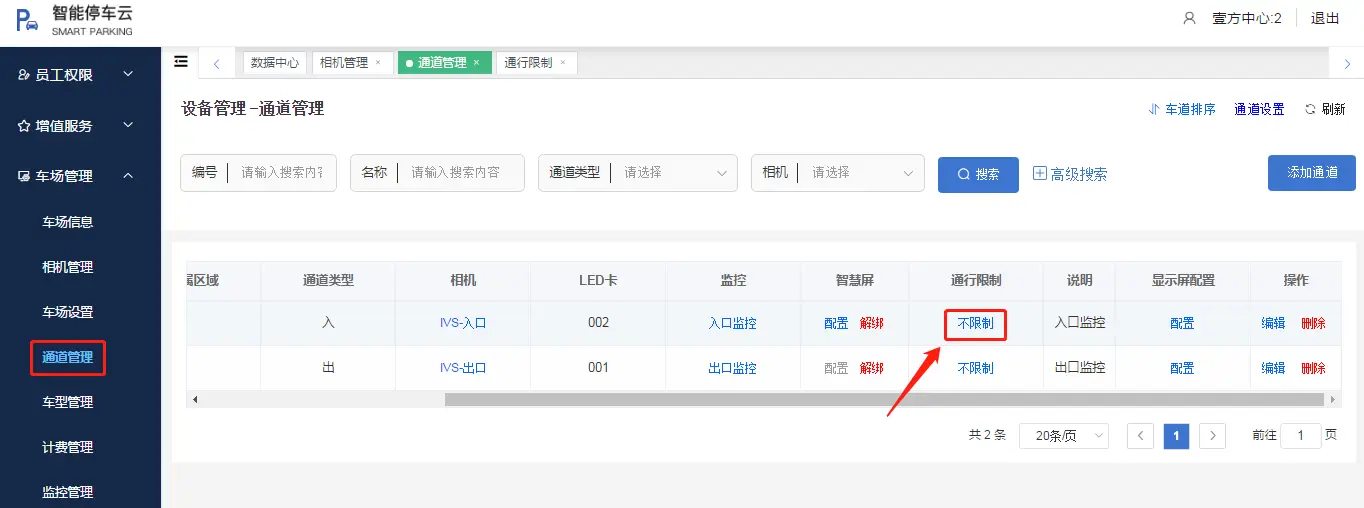Click the tab bar right scroll arrow
This screenshot has height=508, width=1364.
point(1347,63)
